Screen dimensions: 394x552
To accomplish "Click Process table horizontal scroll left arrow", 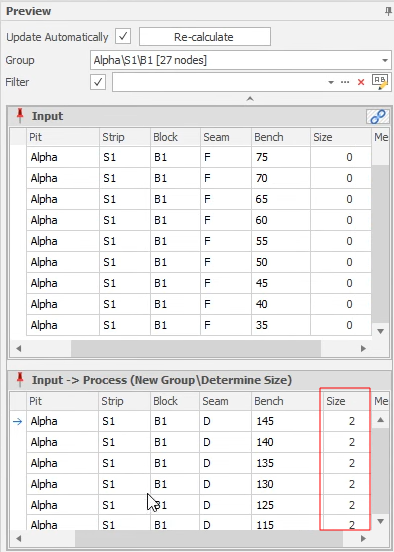I will [19, 538].
